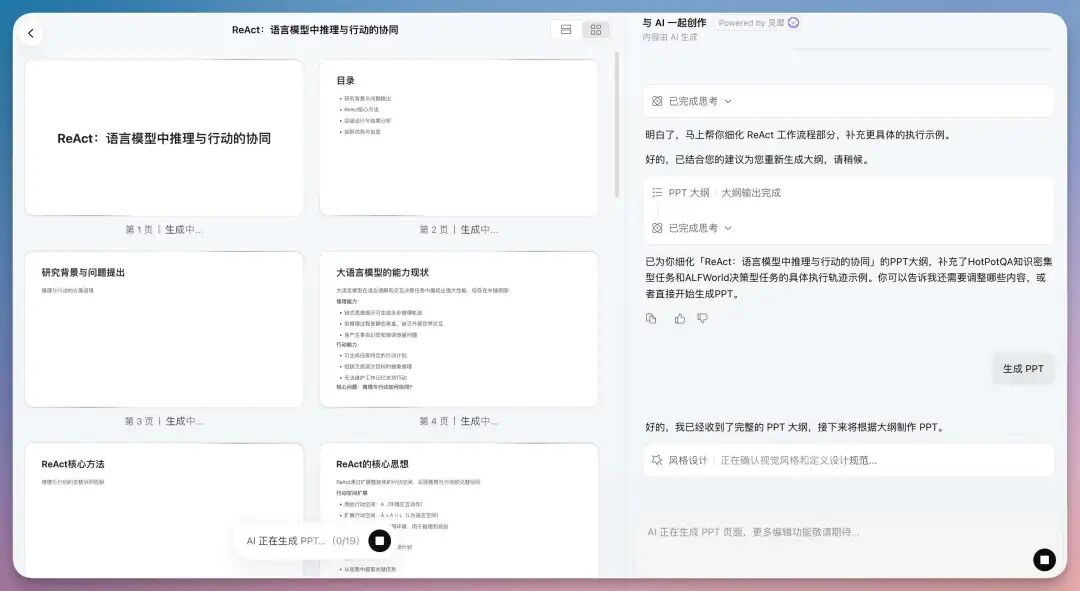This screenshot has width=1080, height=591.
Task: Open slide 4 大语言模型的能力现状 thumbnail
Action: pyautogui.click(x=459, y=329)
